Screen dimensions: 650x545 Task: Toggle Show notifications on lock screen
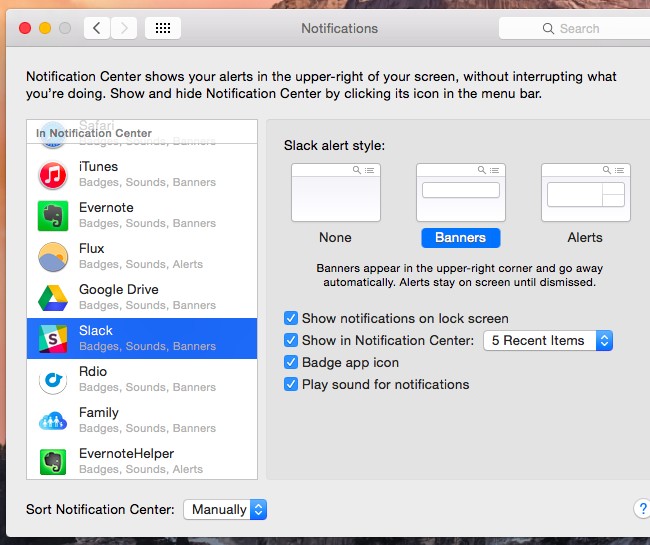click(x=291, y=318)
